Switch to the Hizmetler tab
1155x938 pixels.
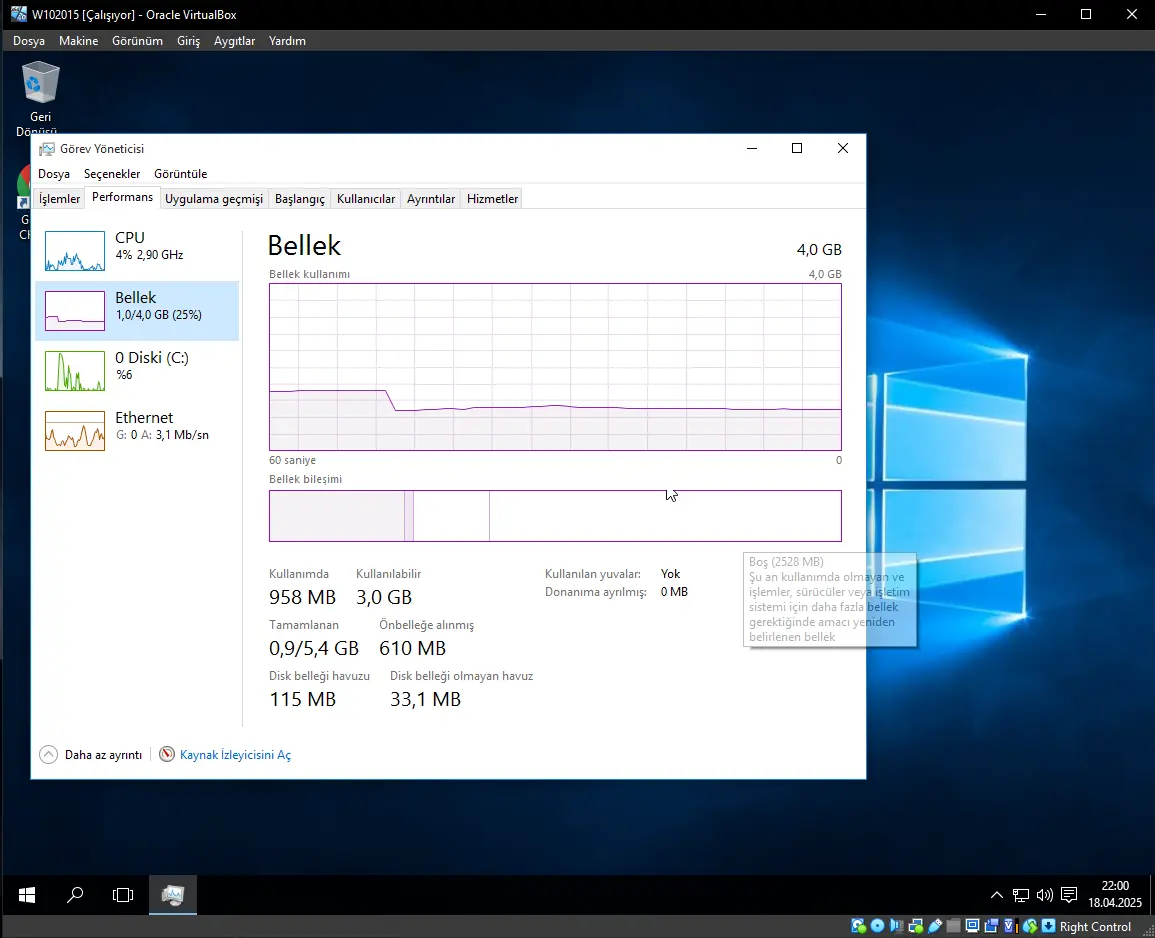[492, 199]
